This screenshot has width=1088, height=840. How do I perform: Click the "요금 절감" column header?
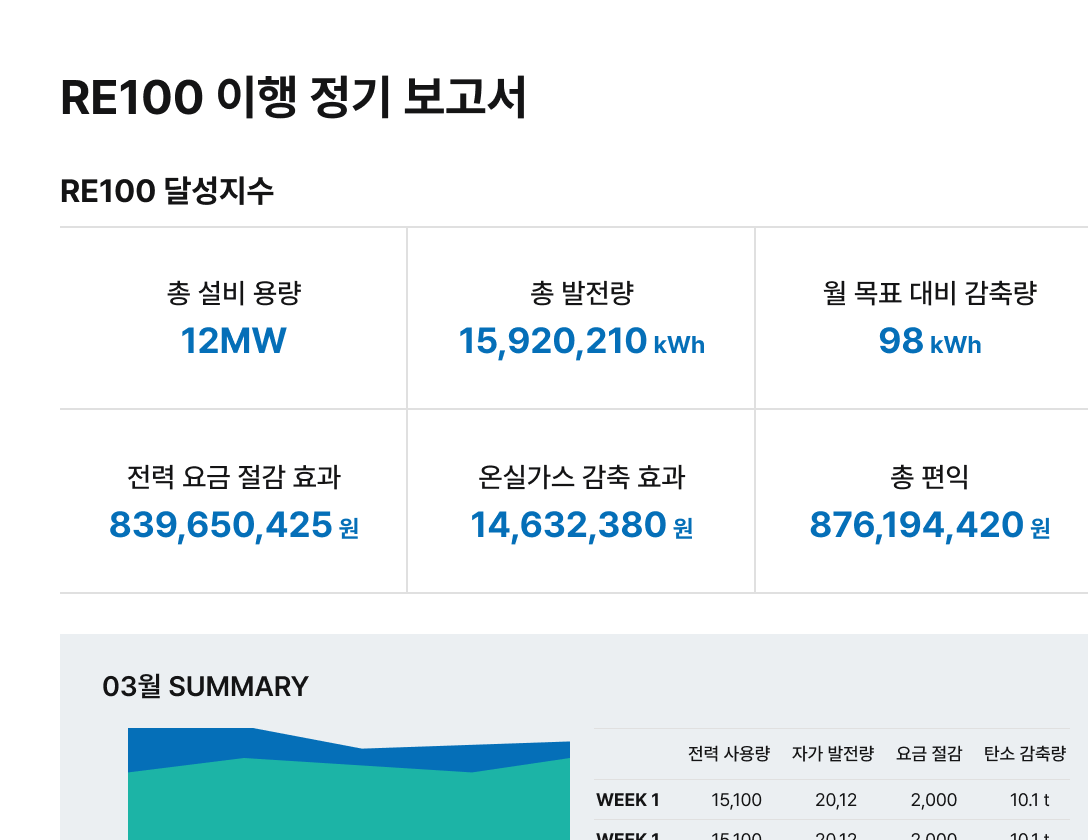[x=929, y=754]
